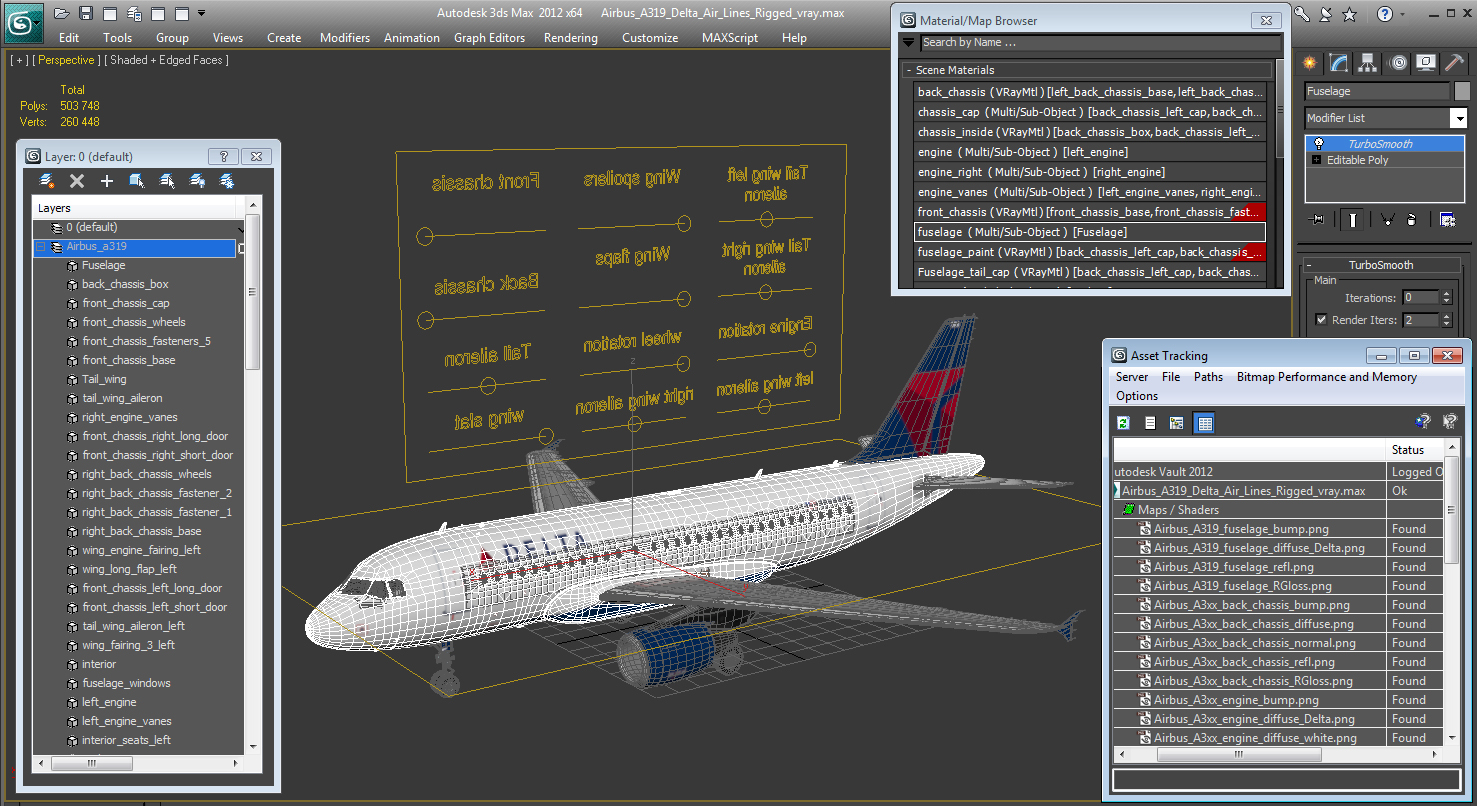Open the Options menu in Asset Tracking

coord(1137,396)
